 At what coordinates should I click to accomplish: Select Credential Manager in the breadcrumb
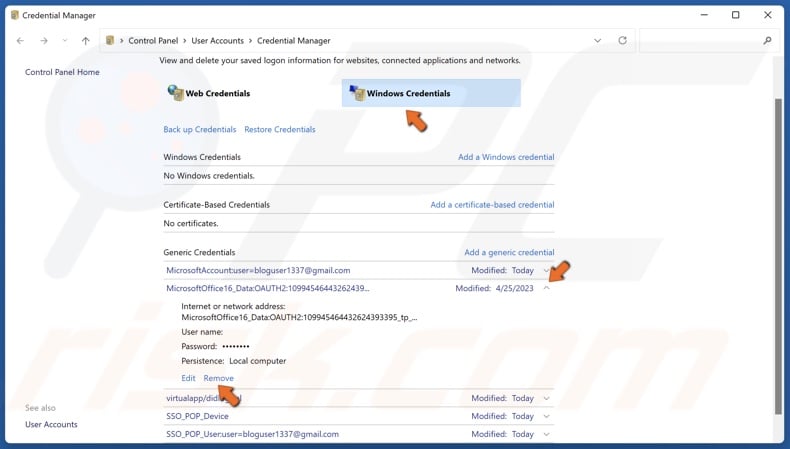point(294,41)
